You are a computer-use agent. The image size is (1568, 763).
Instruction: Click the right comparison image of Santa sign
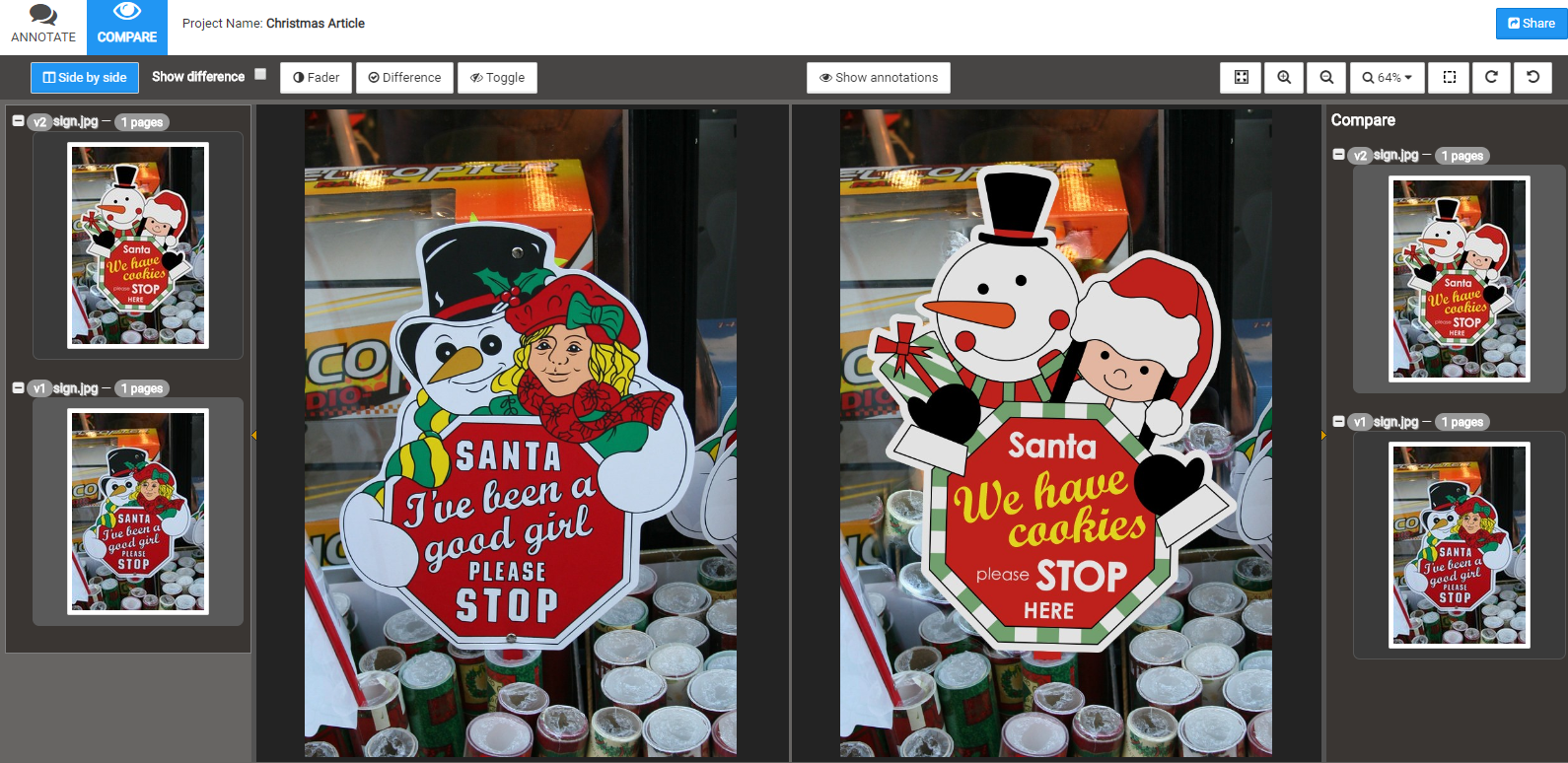(1056, 433)
